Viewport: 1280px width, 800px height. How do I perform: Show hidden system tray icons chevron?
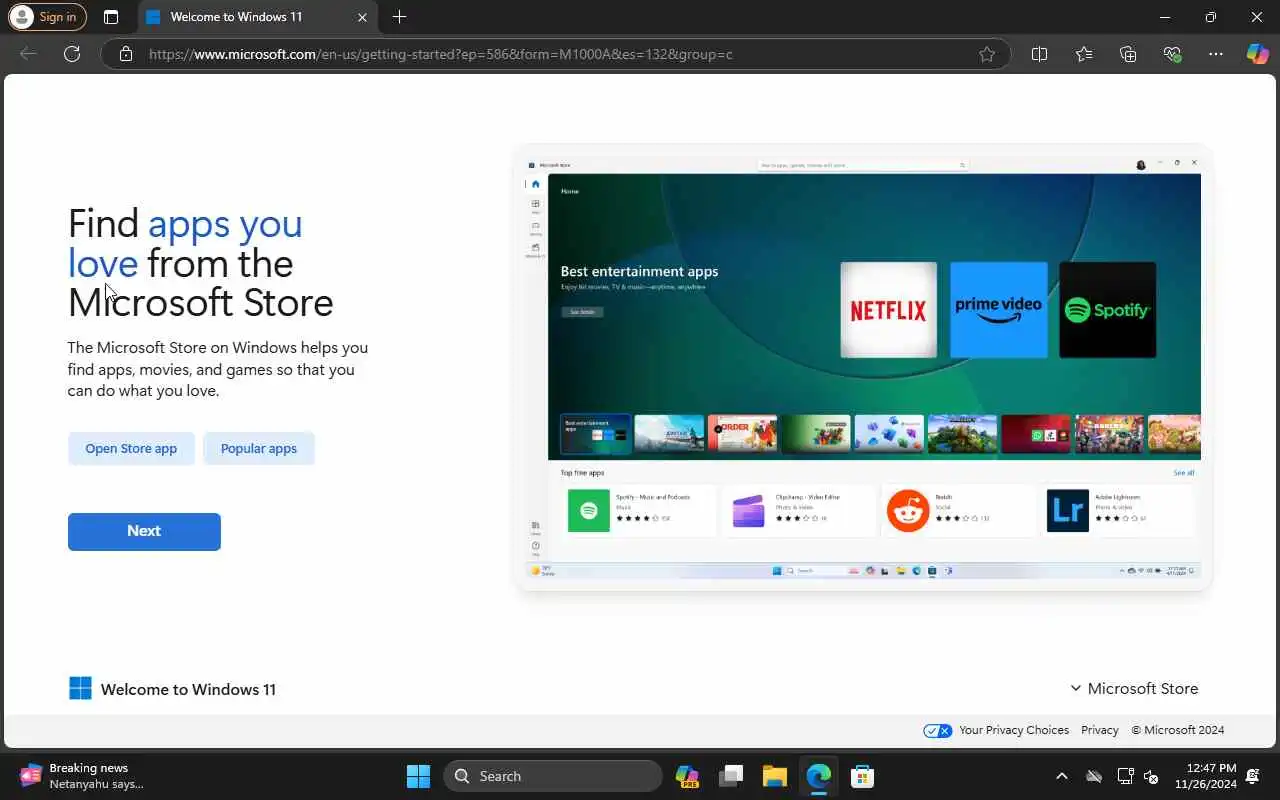[1062, 776]
